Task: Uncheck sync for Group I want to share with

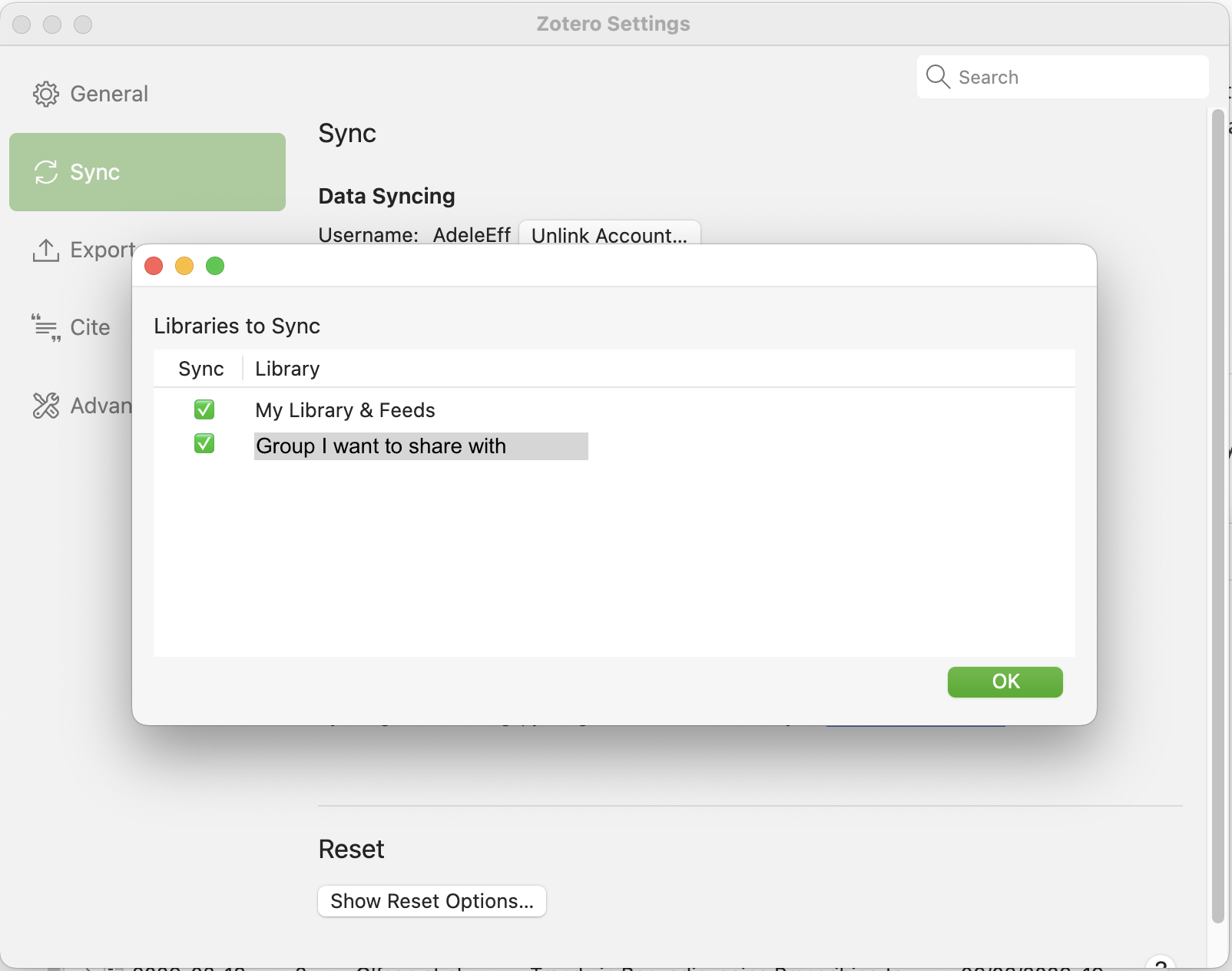Action: [204, 444]
